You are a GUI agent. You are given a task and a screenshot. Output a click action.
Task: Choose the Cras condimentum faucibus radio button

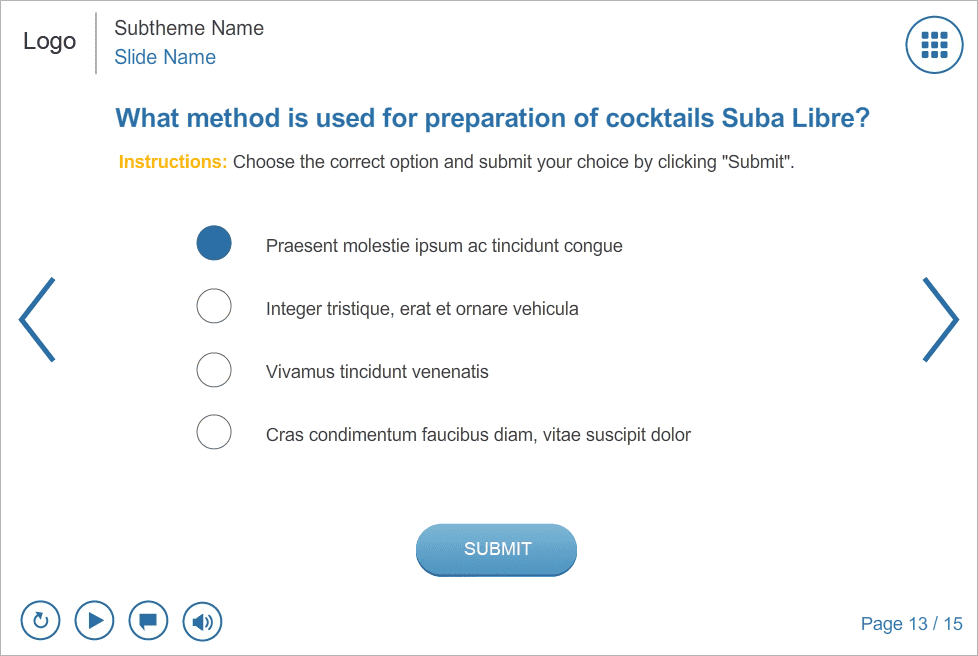214,432
